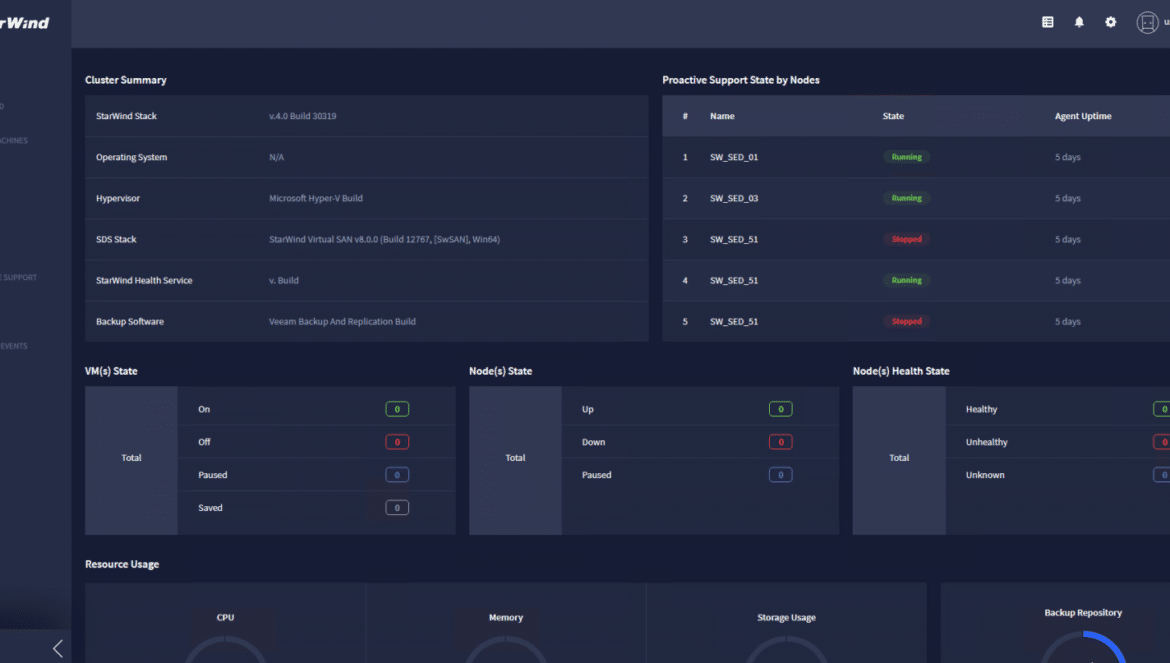Click the Veeam Backup And Replication Build value
Viewport: 1170px width, 663px height.
(x=342, y=321)
